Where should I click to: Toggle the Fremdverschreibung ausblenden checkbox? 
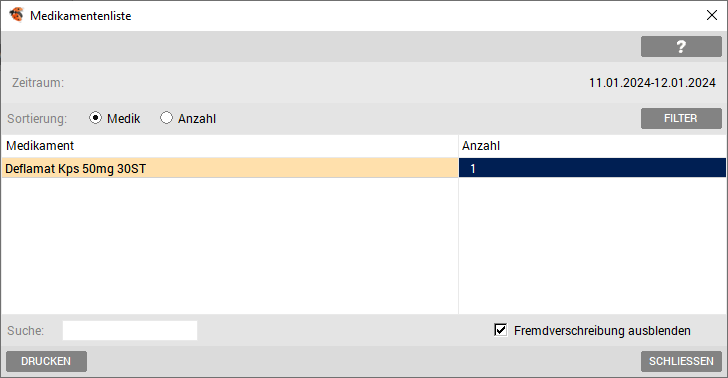500,330
